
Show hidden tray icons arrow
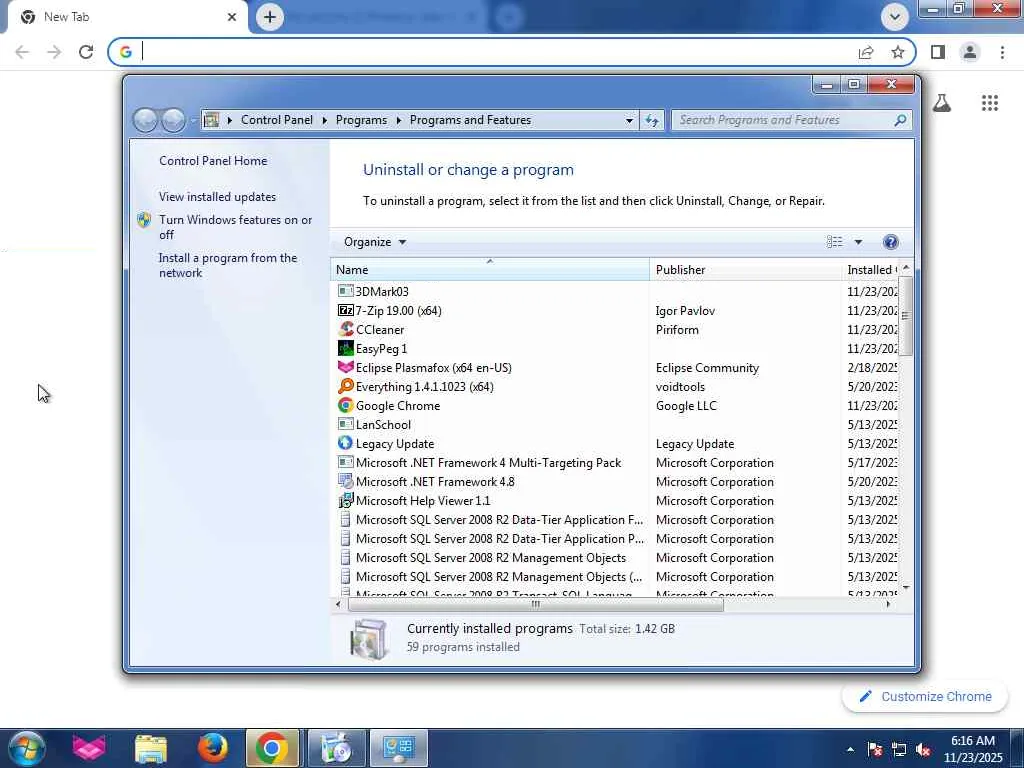(x=850, y=750)
